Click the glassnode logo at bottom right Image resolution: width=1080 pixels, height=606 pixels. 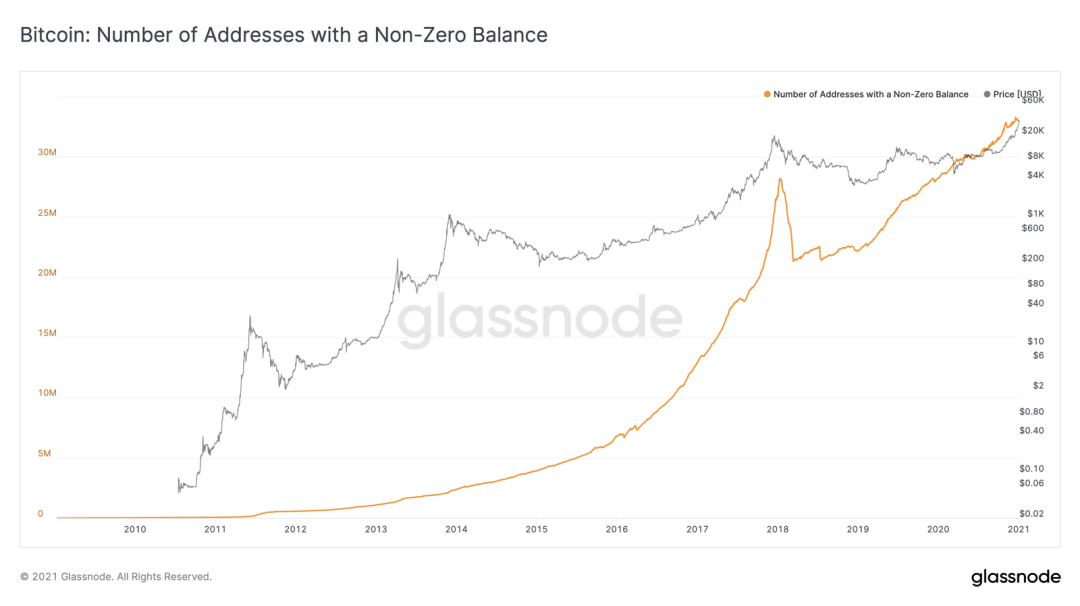(1016, 577)
